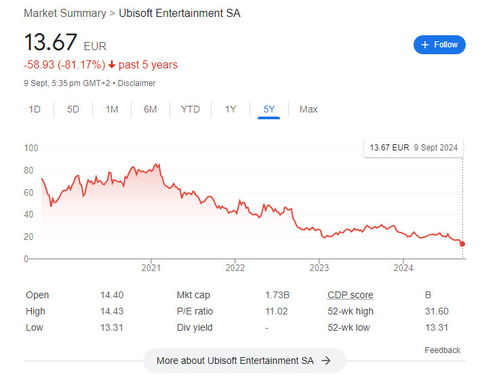Select the YTD range tab
This screenshot has width=499, height=389.
tap(190, 109)
